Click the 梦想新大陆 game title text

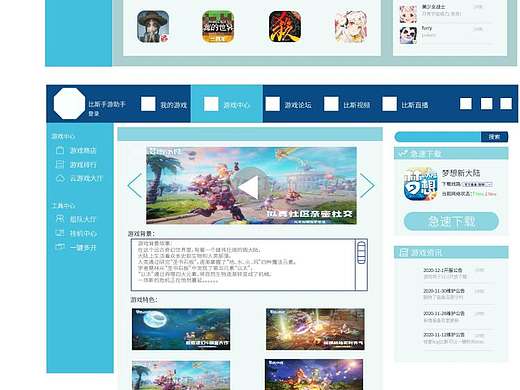click(x=461, y=173)
